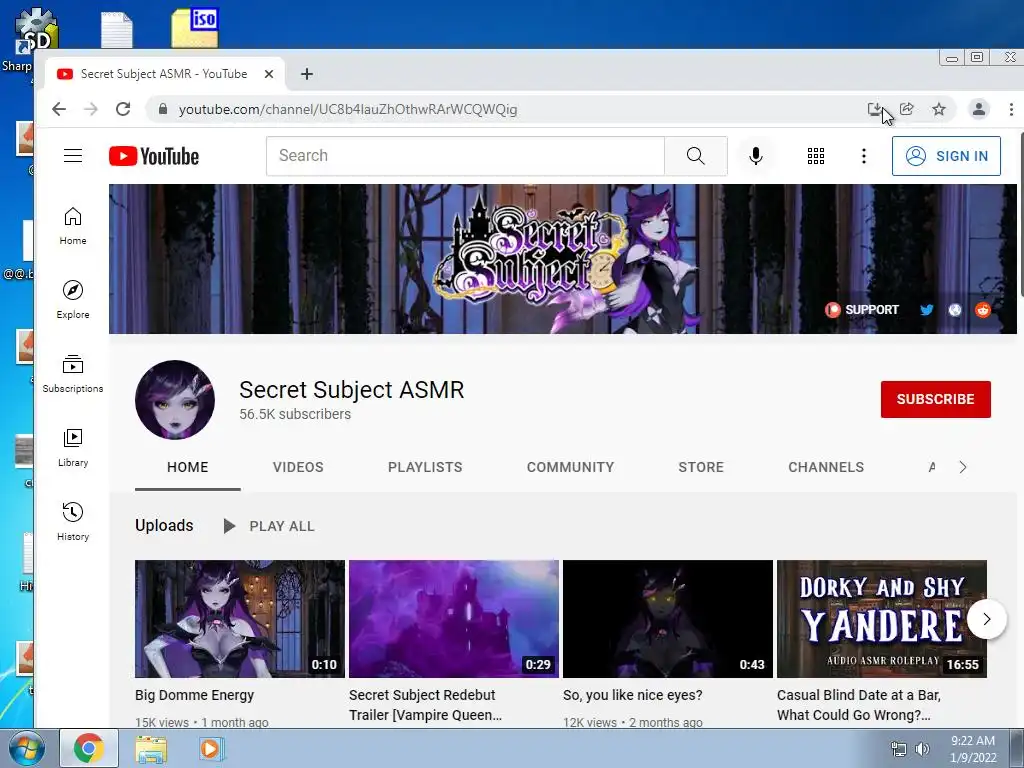Click the SUBSCRIBE button
Screen dimensions: 1024x768
click(935, 399)
